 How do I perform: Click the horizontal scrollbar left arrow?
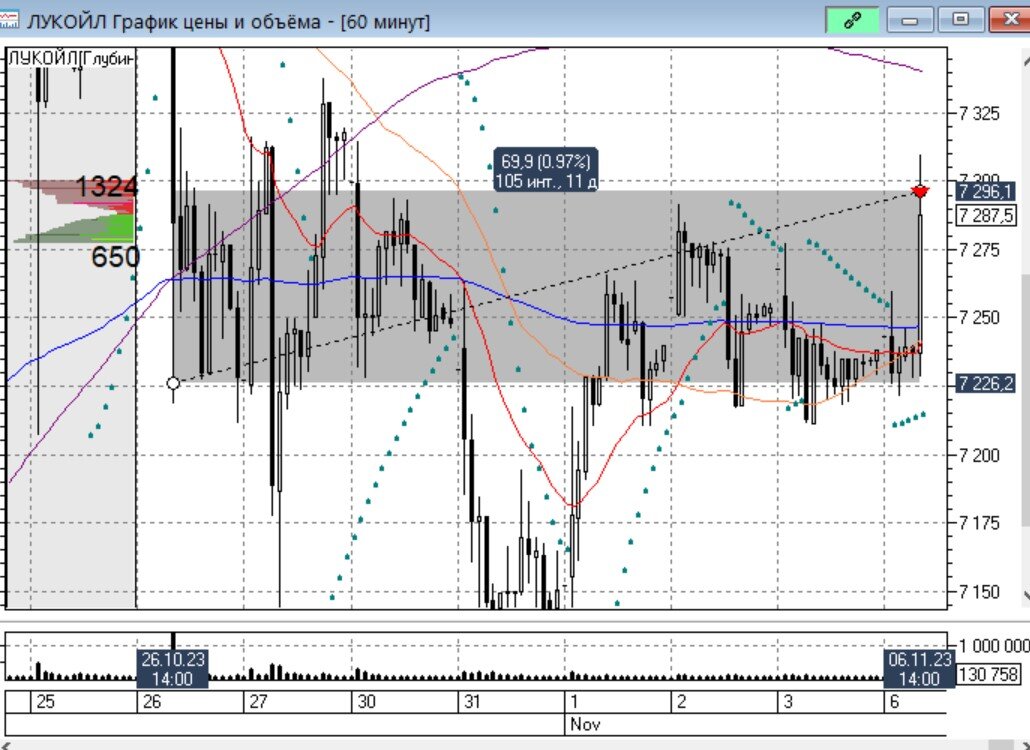point(5,746)
